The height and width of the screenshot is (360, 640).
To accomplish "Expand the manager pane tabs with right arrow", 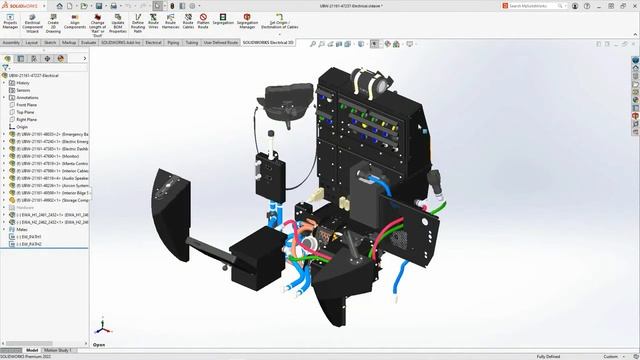I will point(85,59).
